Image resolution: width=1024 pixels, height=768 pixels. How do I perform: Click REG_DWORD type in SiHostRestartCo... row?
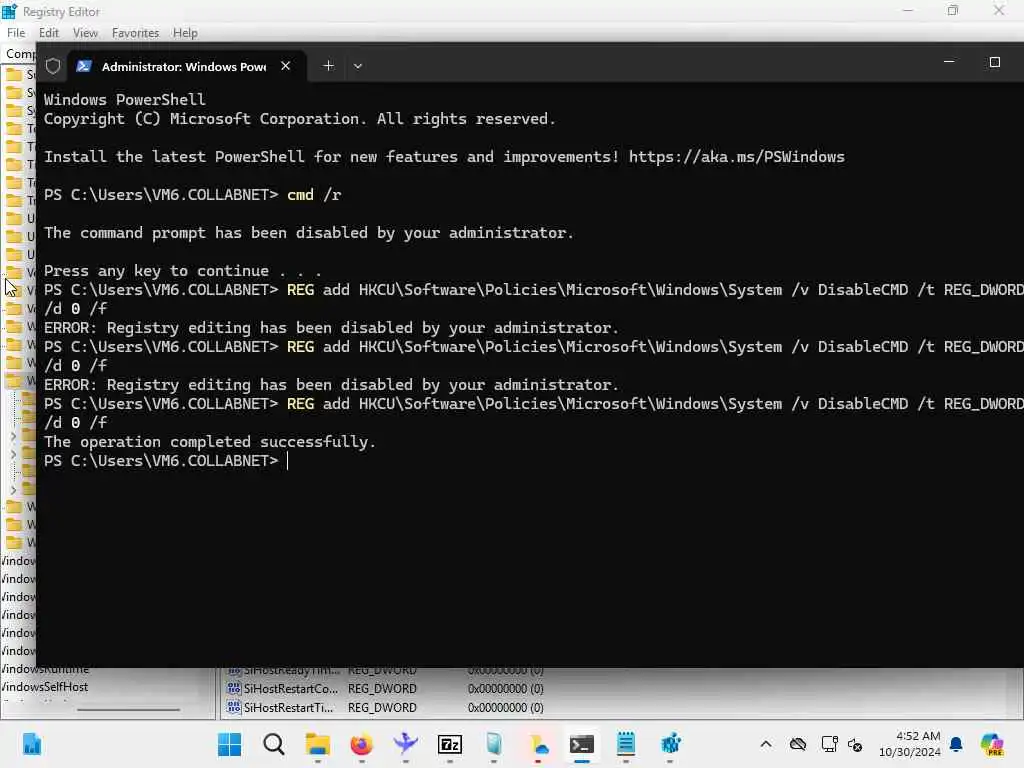point(382,689)
